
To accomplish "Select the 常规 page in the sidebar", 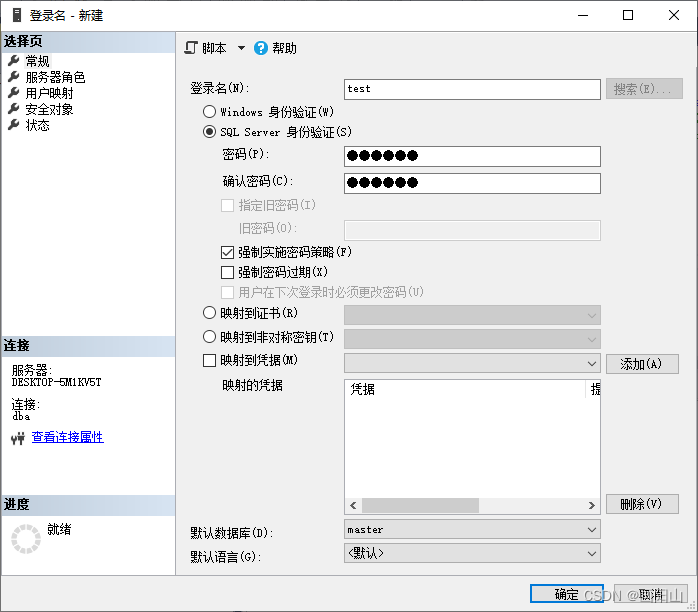I will pyautogui.click(x=37, y=61).
